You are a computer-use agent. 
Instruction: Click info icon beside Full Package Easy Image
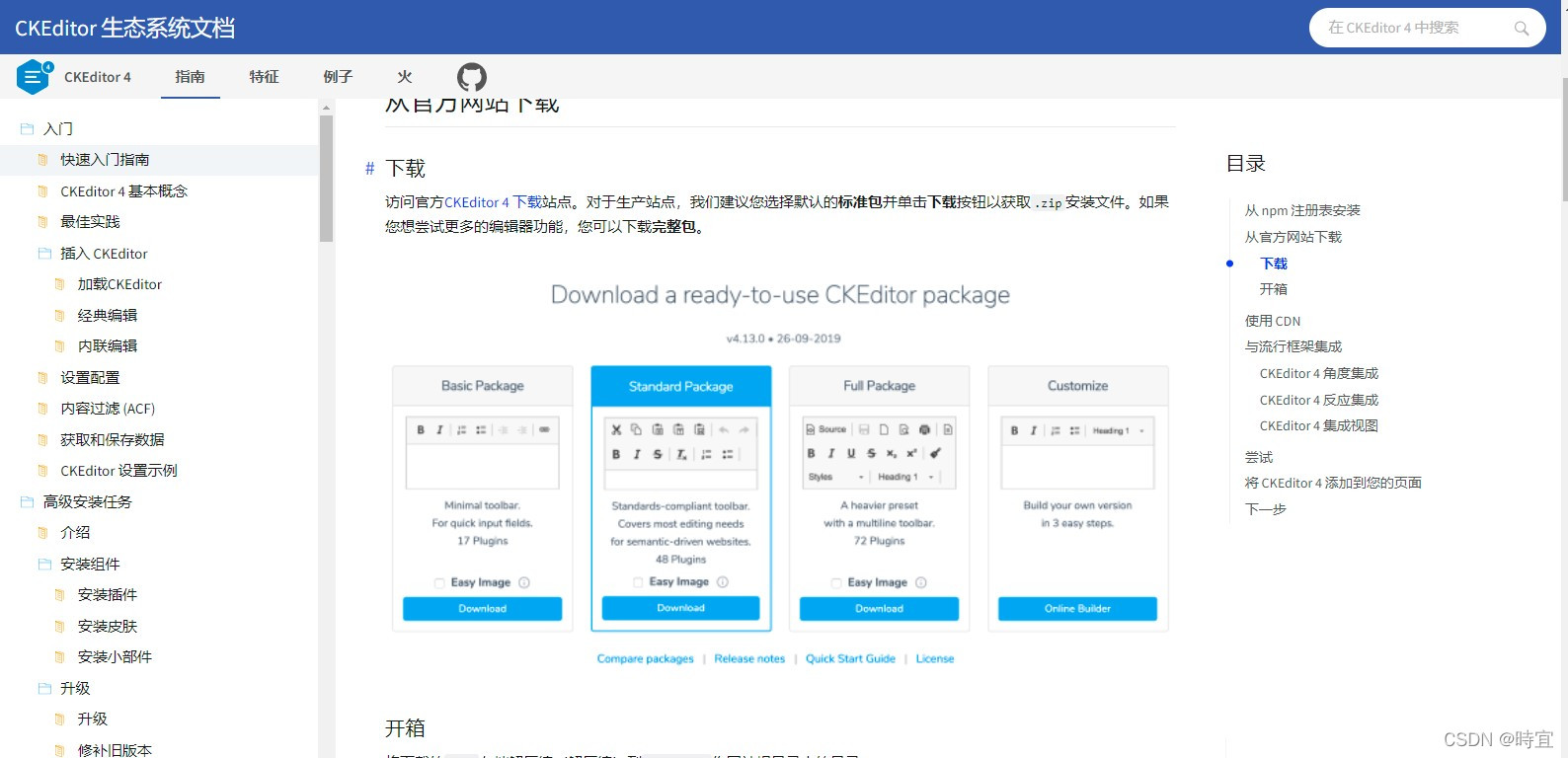tap(921, 582)
